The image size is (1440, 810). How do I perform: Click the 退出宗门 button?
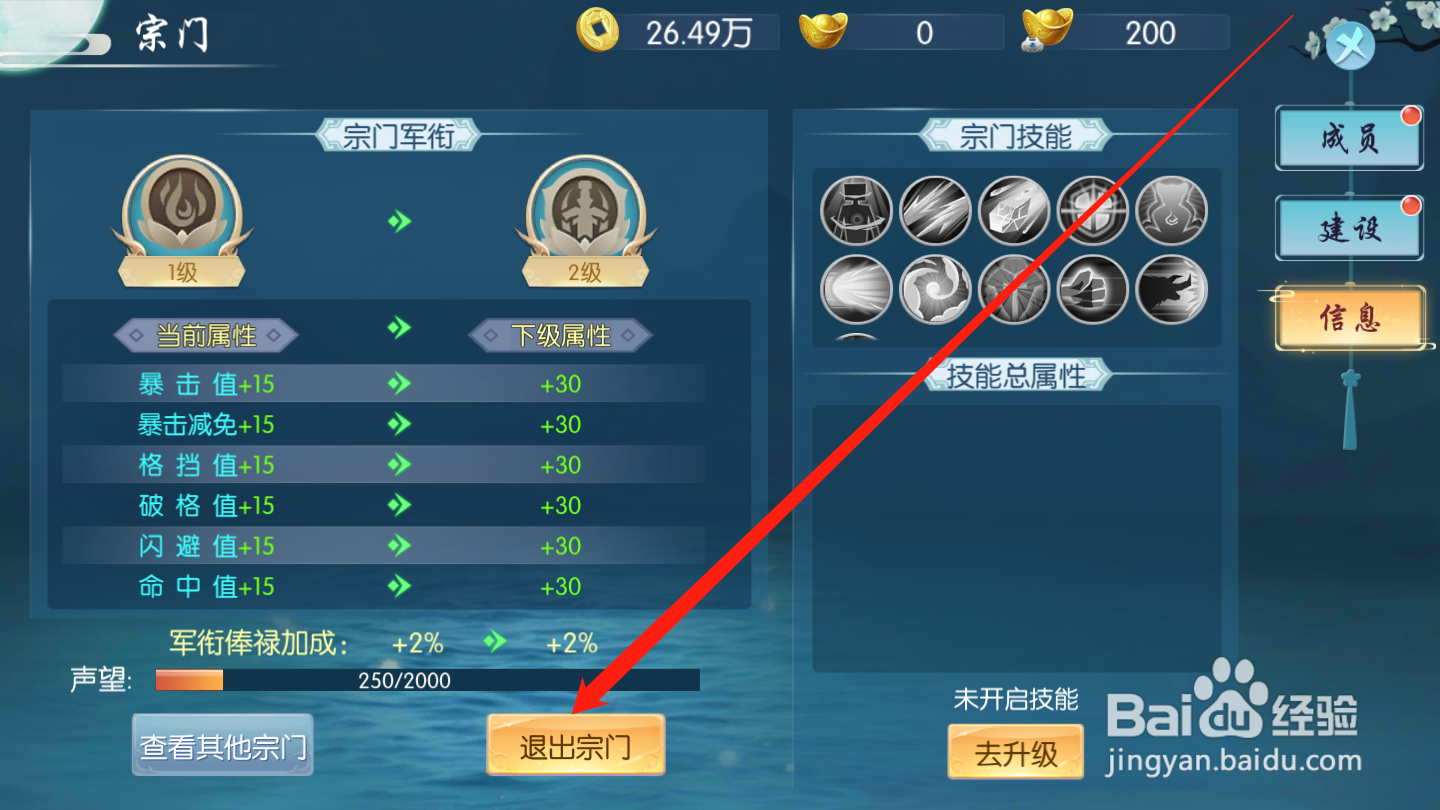click(575, 745)
